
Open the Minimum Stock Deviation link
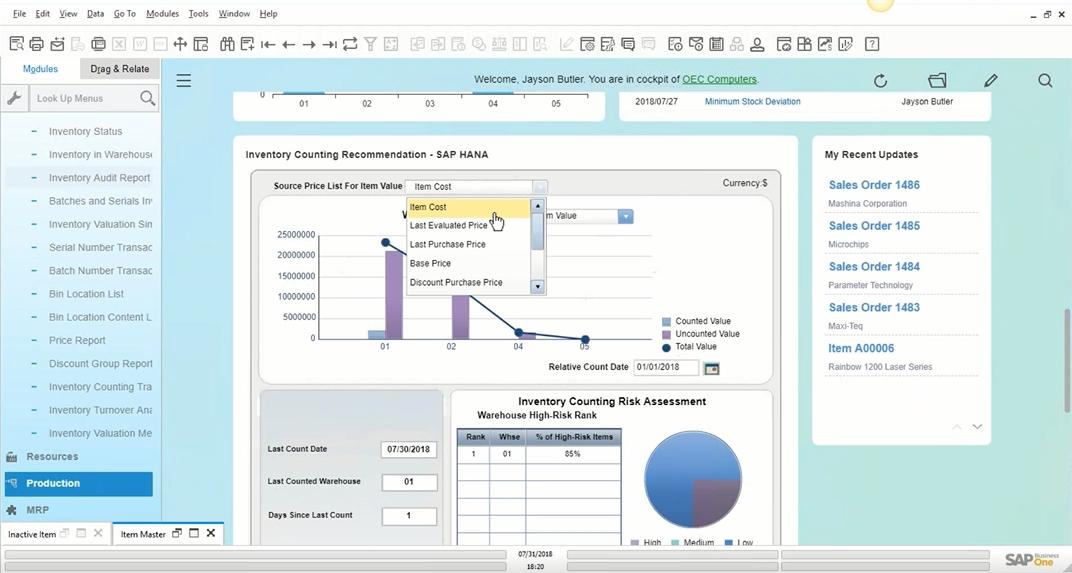[752, 101]
